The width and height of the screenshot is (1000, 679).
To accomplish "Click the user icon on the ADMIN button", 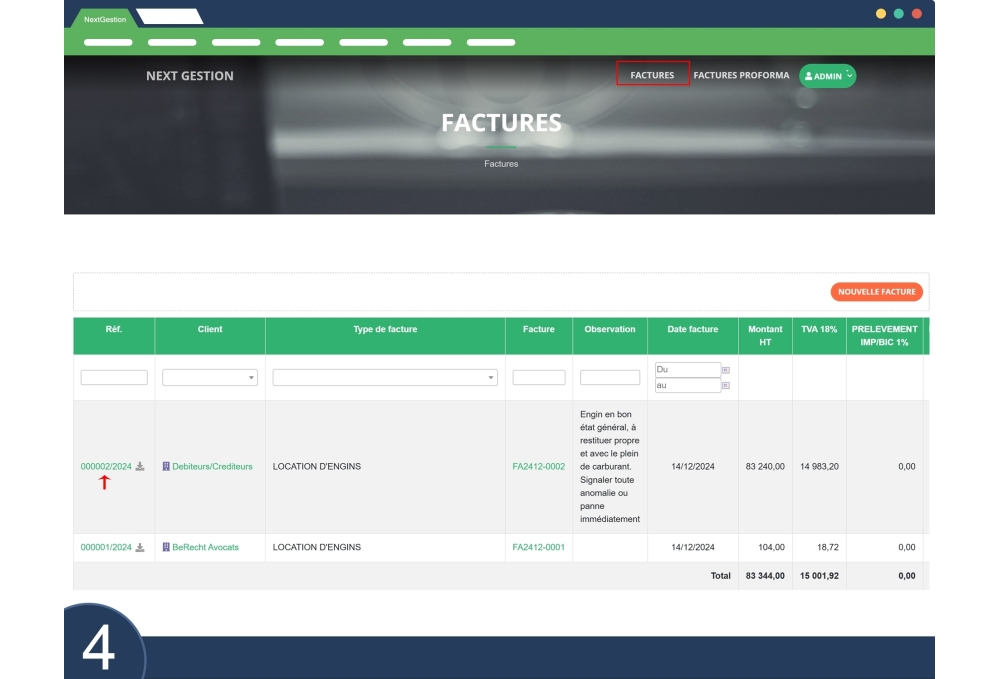I will 809,75.
